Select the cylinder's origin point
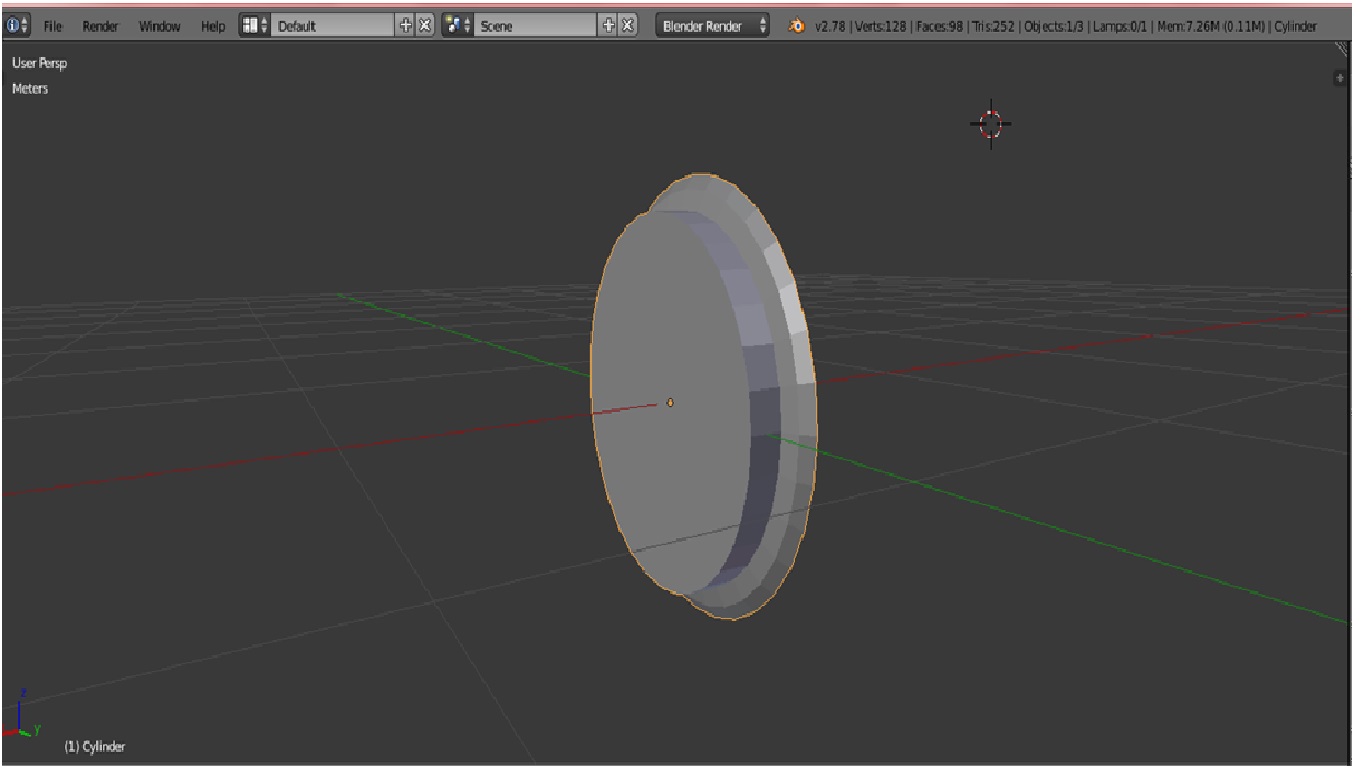 pyautogui.click(x=670, y=402)
